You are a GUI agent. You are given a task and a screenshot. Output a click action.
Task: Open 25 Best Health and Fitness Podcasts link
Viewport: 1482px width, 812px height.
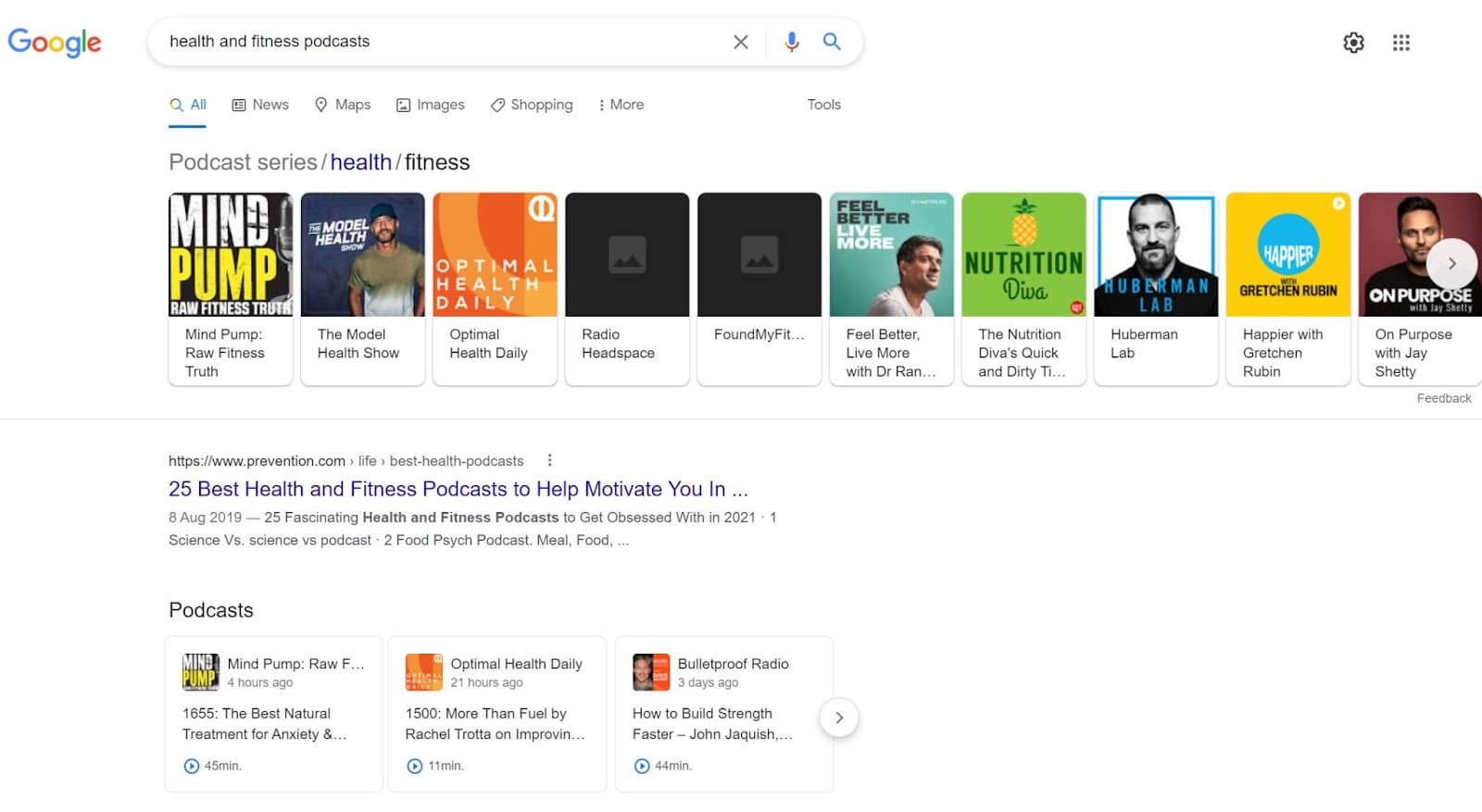(458, 489)
